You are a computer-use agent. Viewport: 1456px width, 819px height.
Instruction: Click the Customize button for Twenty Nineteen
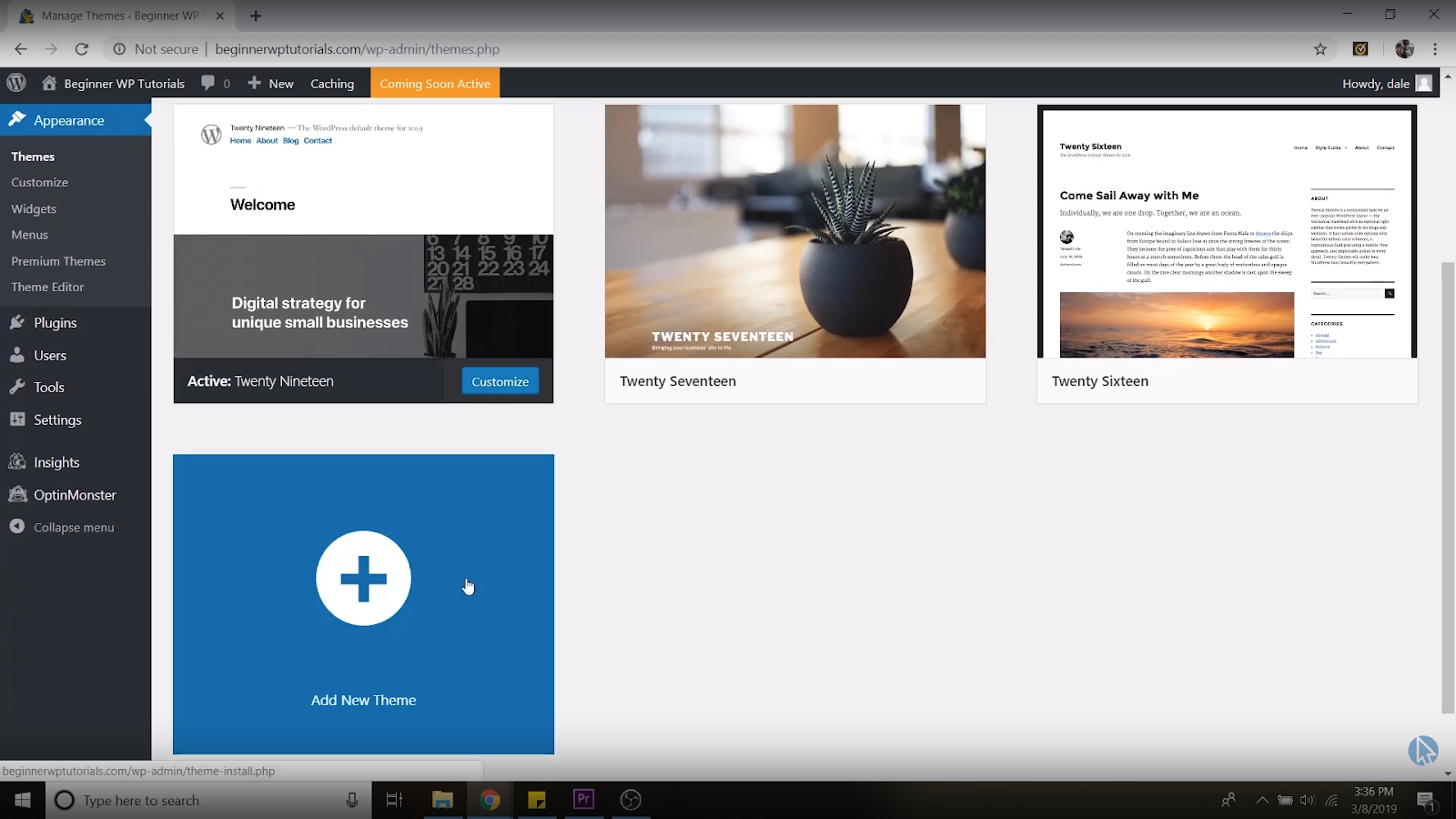(500, 381)
